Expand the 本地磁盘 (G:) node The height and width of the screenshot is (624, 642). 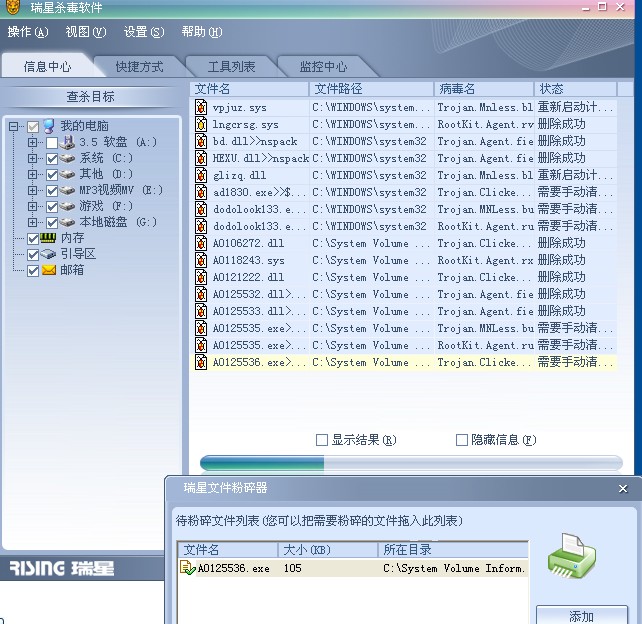(32, 222)
